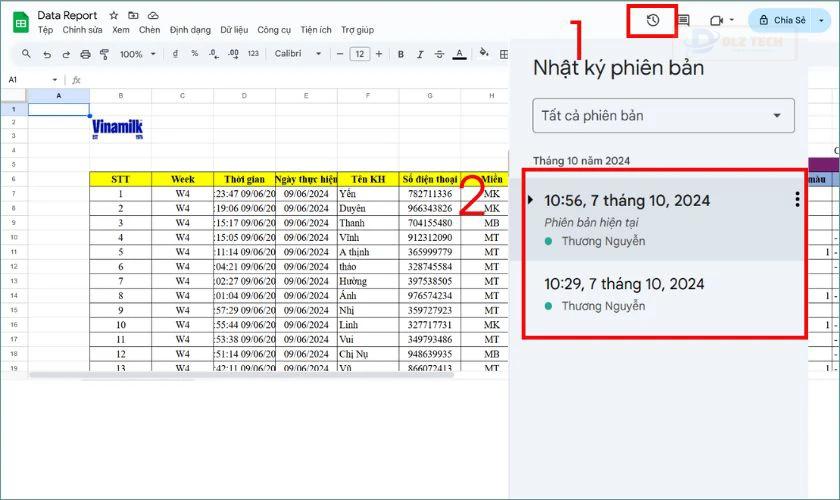Open the Xem menu
Screen dimensions: 840x500
[x=121, y=30]
